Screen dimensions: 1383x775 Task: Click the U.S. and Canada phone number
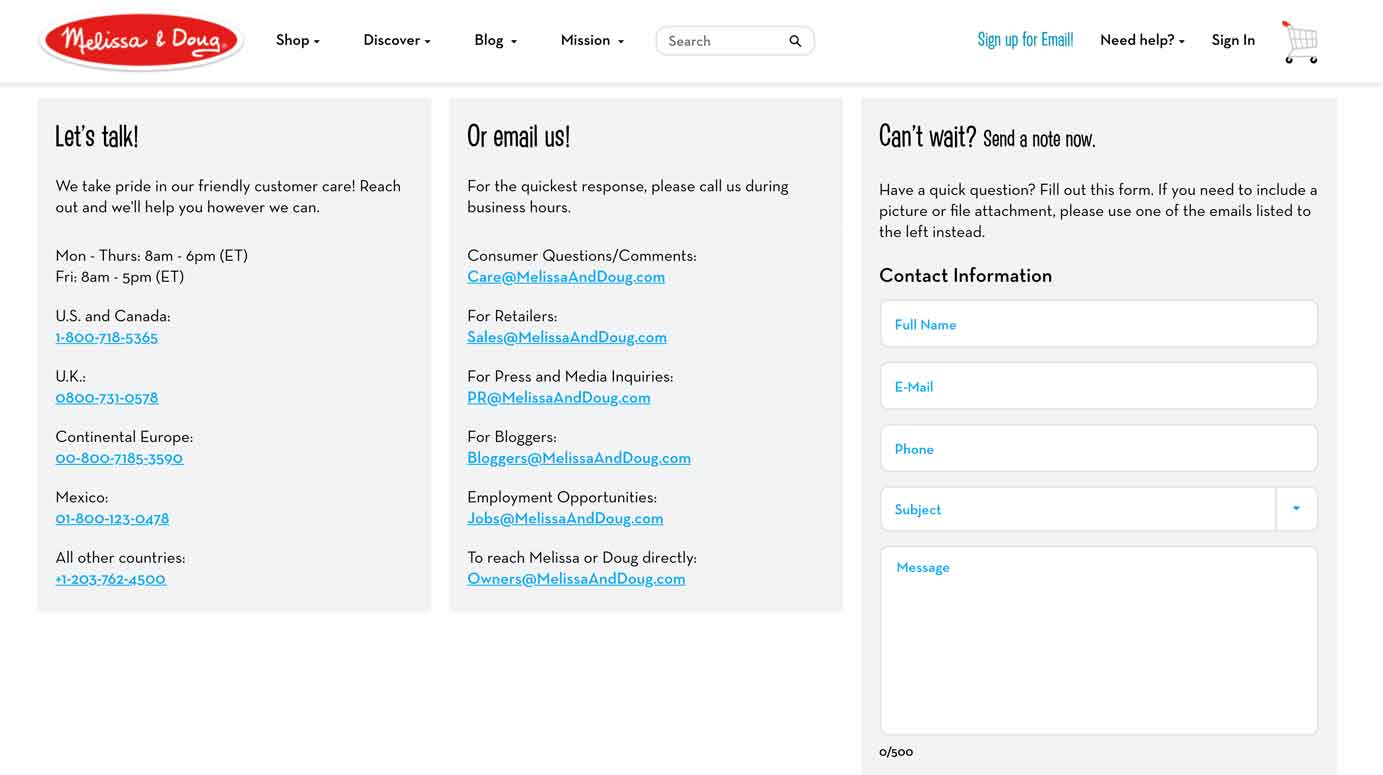click(x=107, y=338)
